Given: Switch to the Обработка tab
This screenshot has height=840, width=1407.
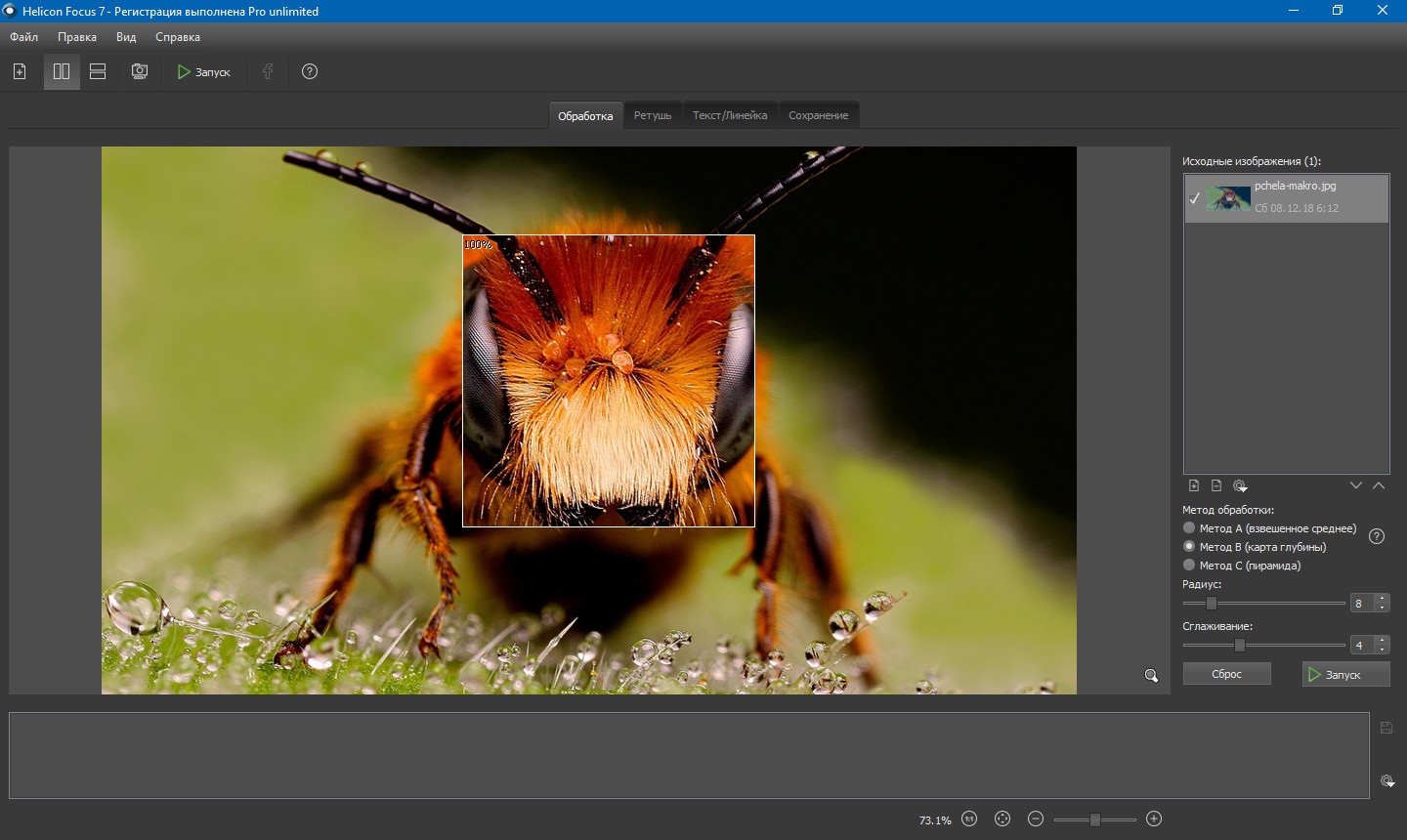Looking at the screenshot, I should [585, 115].
